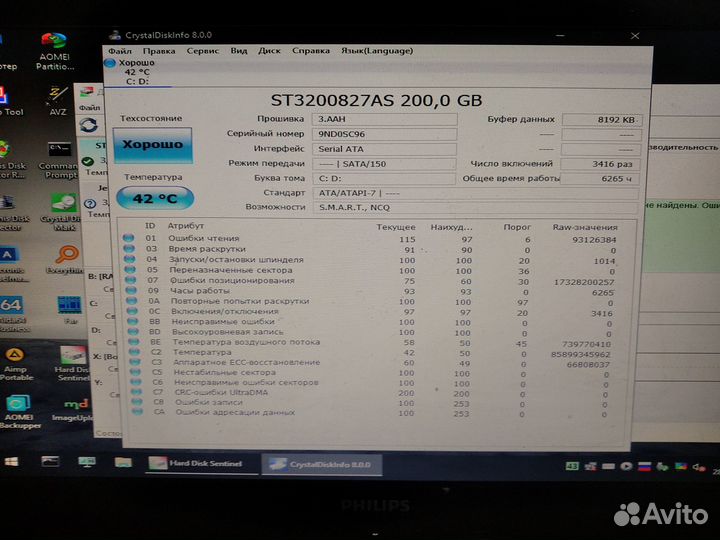Click the Текущее column header

(x=396, y=227)
